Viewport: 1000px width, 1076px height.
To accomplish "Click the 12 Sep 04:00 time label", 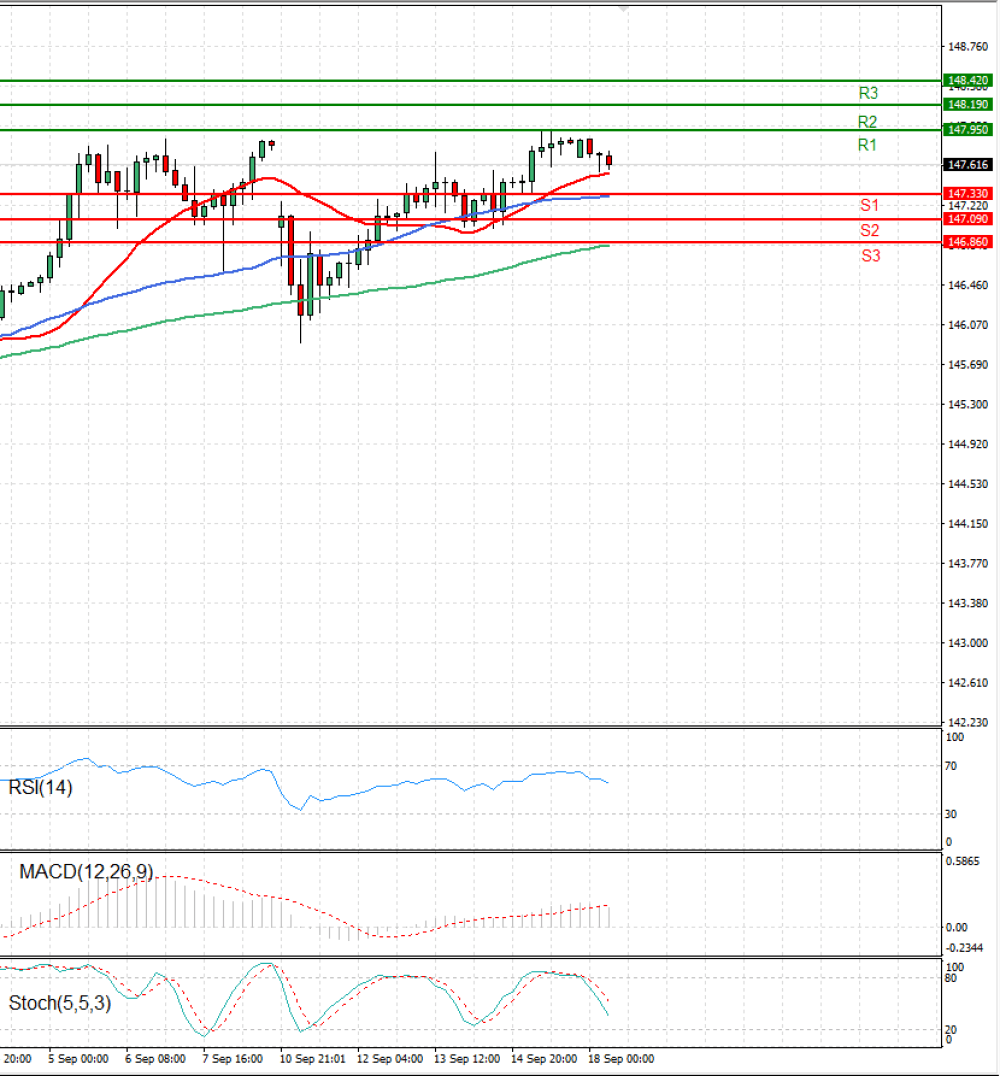I will click(390, 1059).
